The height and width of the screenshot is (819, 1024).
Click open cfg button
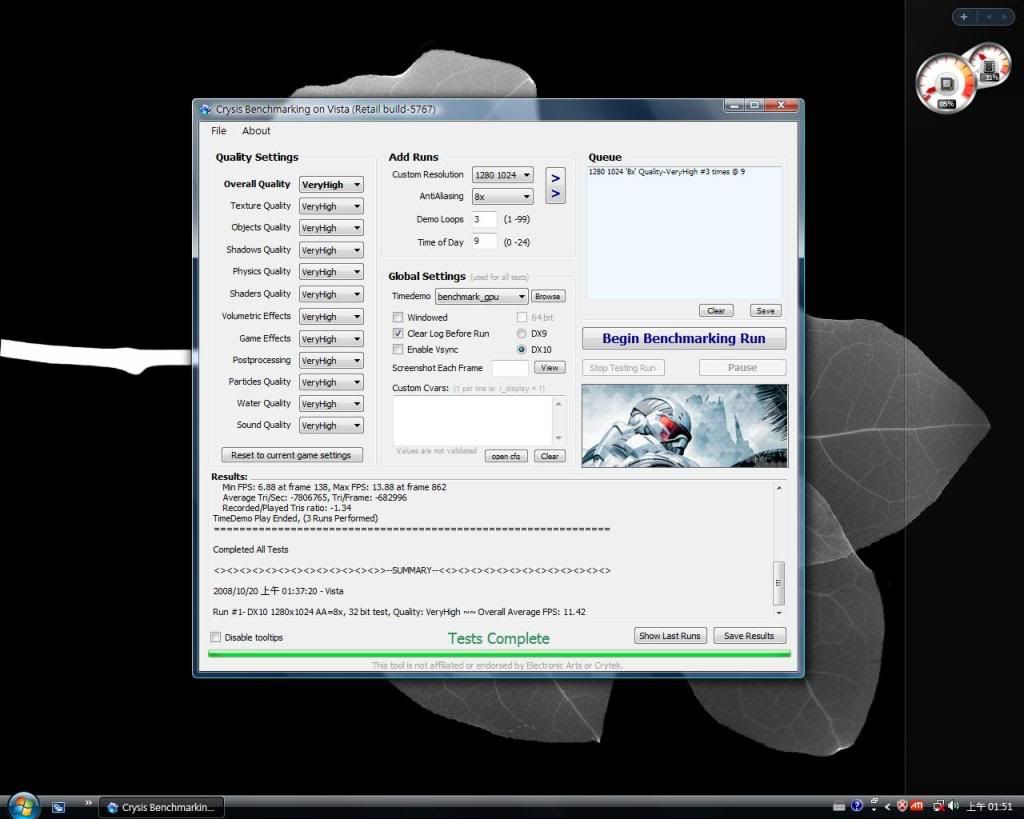coord(506,456)
